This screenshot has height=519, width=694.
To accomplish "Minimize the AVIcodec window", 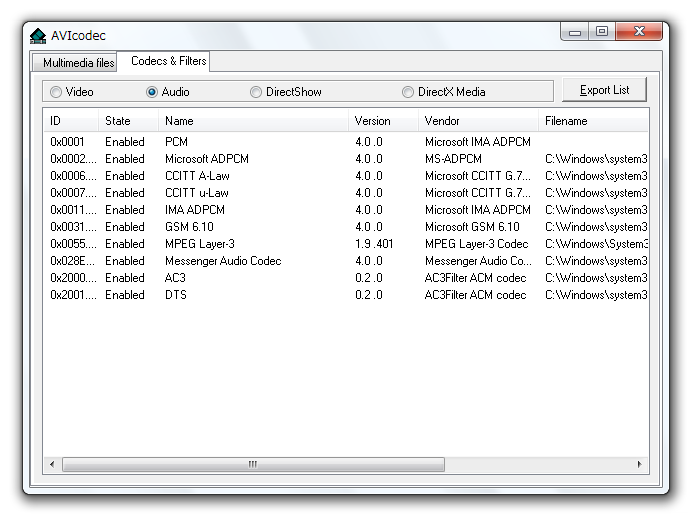I will click(574, 32).
